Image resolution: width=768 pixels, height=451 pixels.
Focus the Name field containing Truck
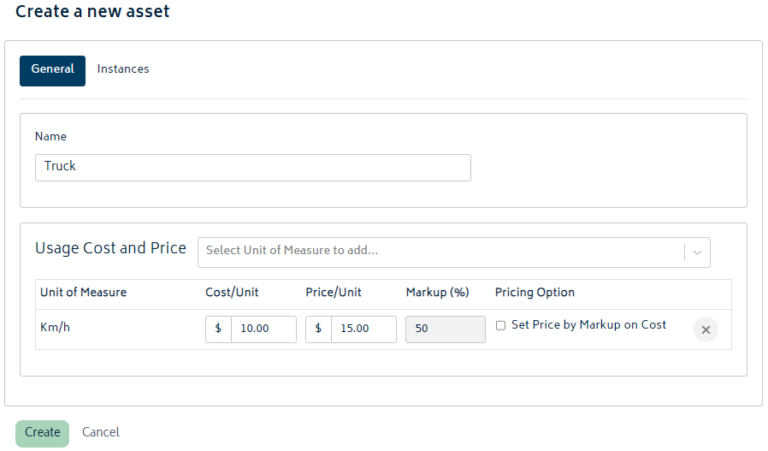point(252,167)
